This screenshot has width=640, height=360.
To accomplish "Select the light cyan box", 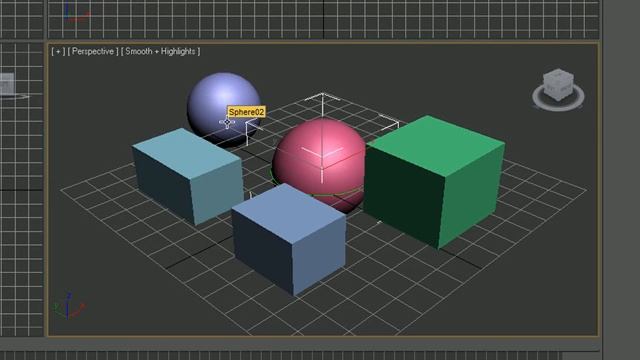I will point(188,175).
